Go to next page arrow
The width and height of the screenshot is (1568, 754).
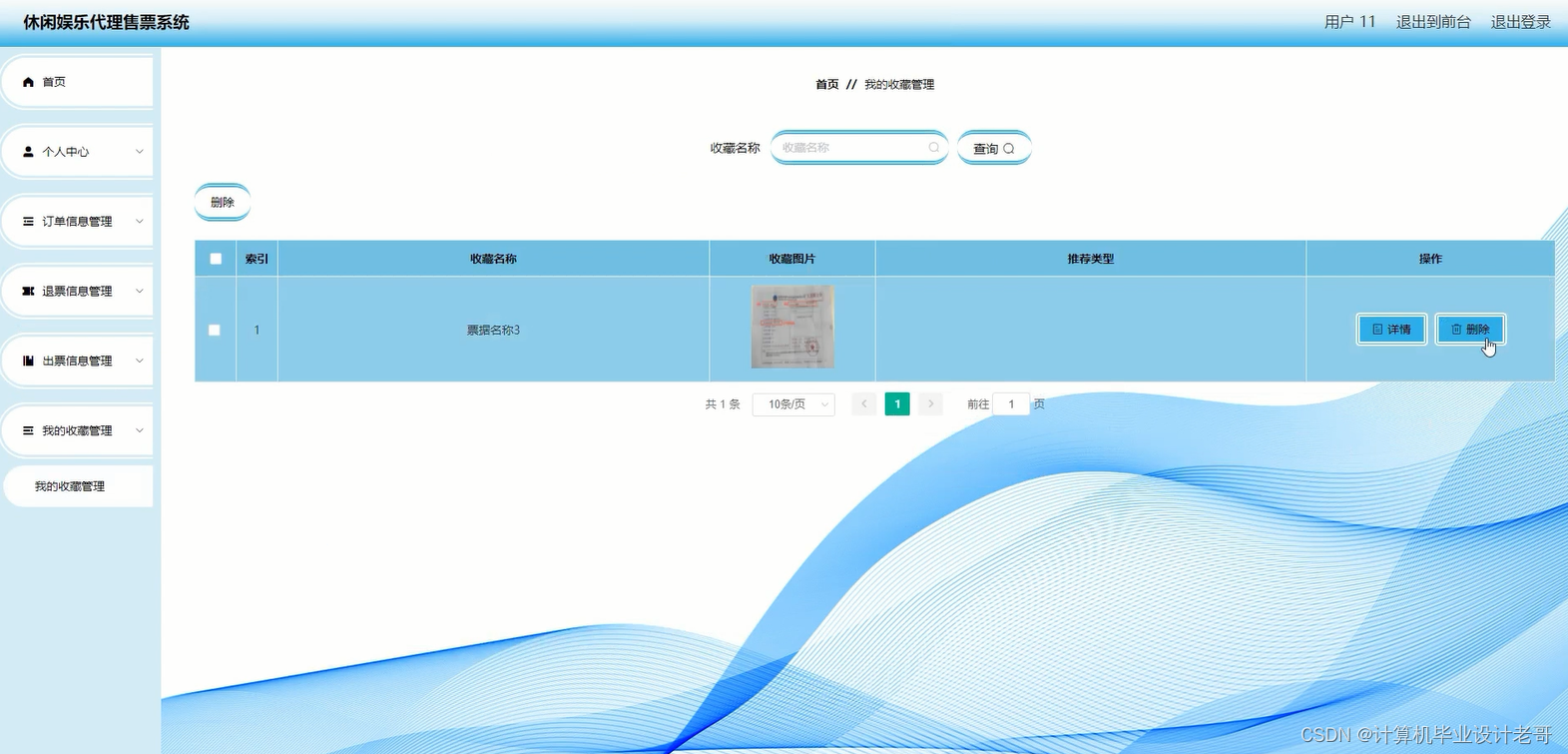point(930,404)
